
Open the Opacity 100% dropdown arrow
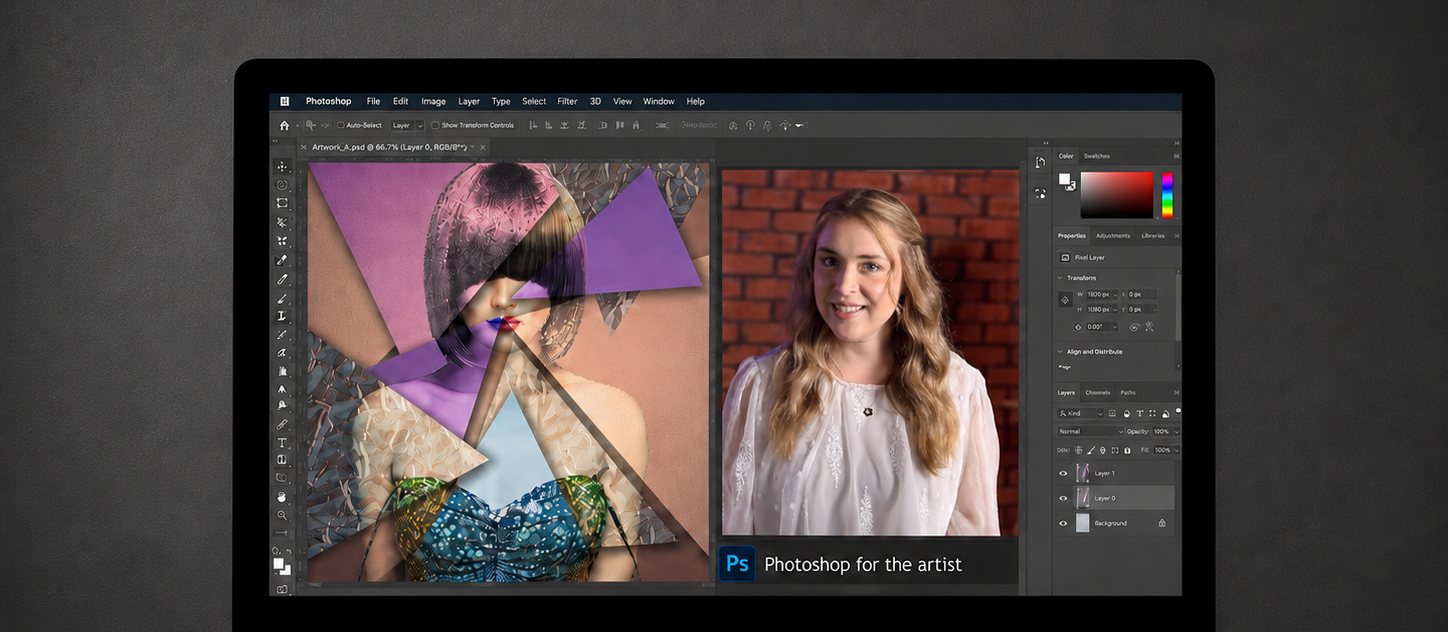[x=1176, y=431]
